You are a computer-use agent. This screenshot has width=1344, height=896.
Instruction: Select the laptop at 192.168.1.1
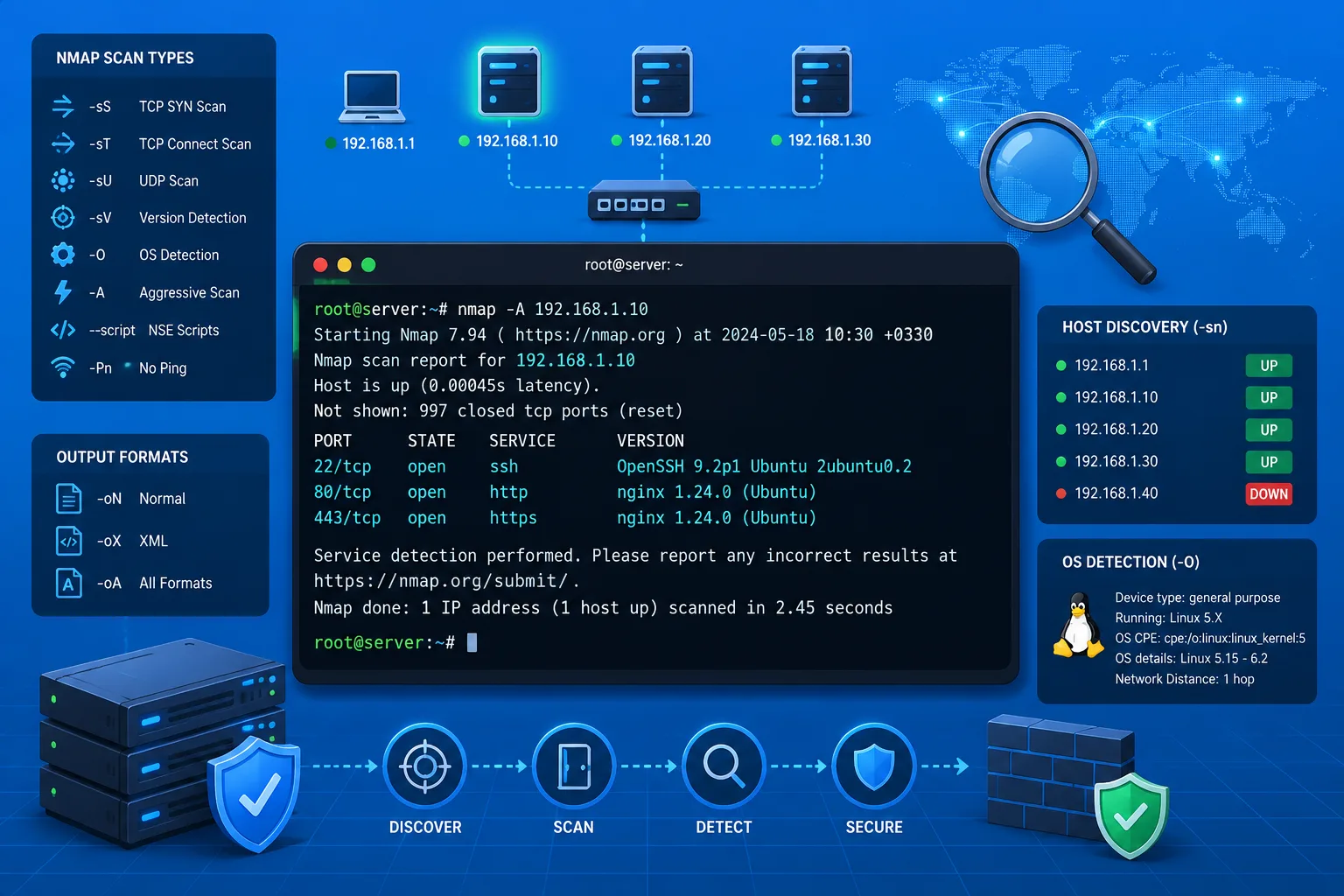click(372, 96)
